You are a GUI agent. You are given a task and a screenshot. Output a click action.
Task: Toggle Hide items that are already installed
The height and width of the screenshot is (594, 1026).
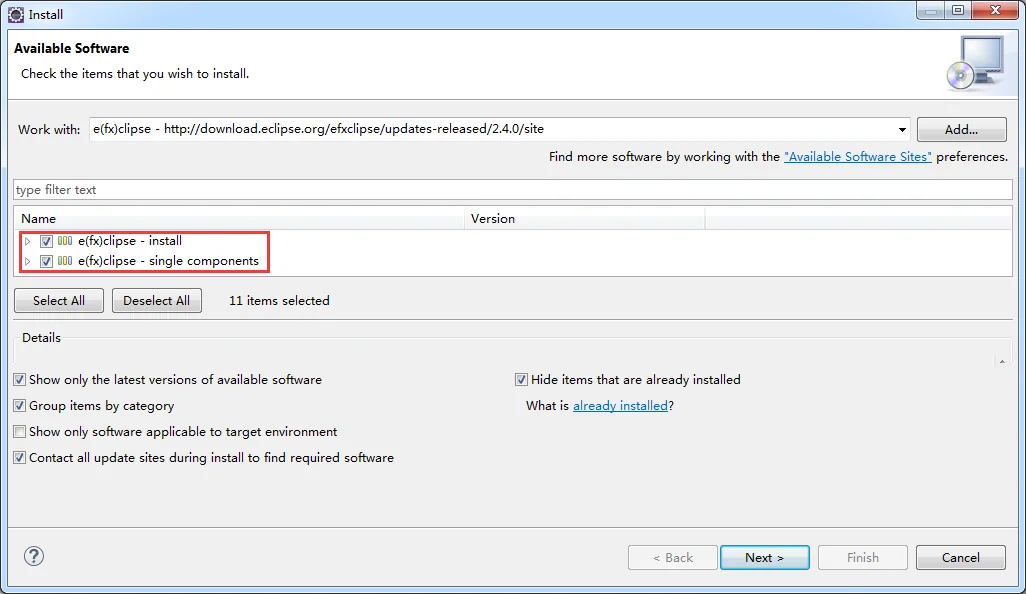(x=522, y=379)
